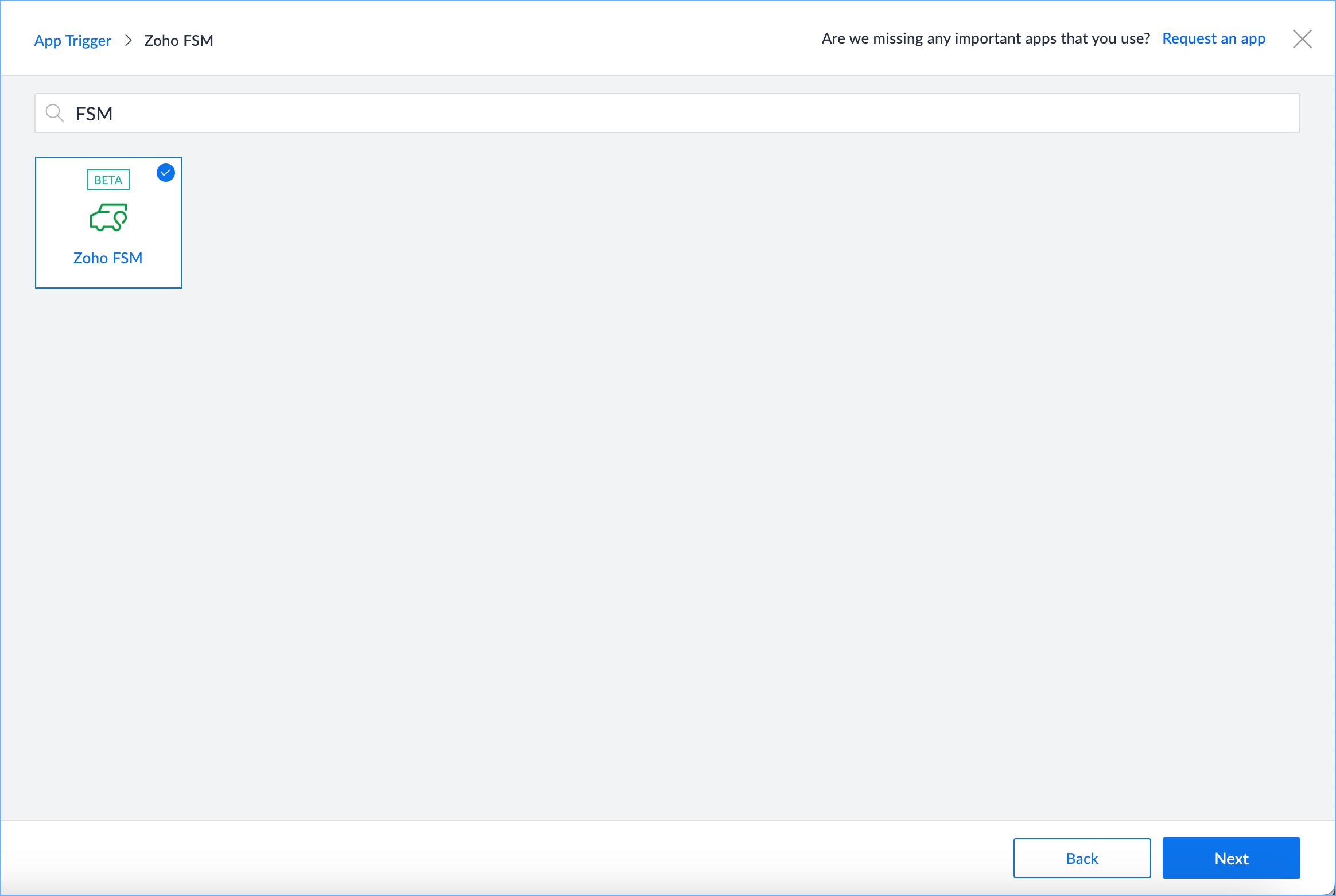This screenshot has height=896, width=1336.
Task: Click the 'Are we missing any important apps' text
Action: 985,38
